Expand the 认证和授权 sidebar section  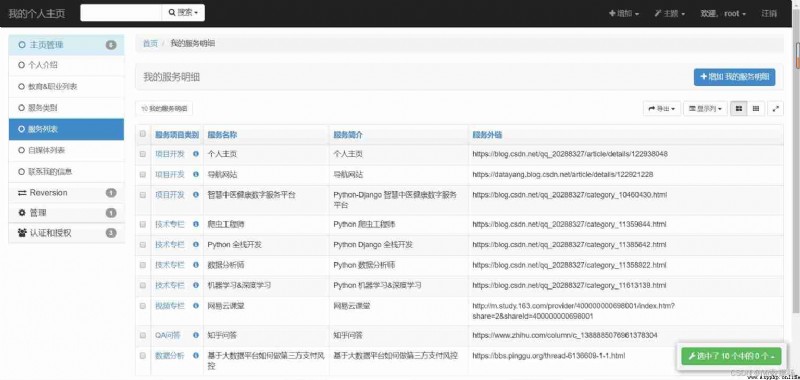coord(66,233)
